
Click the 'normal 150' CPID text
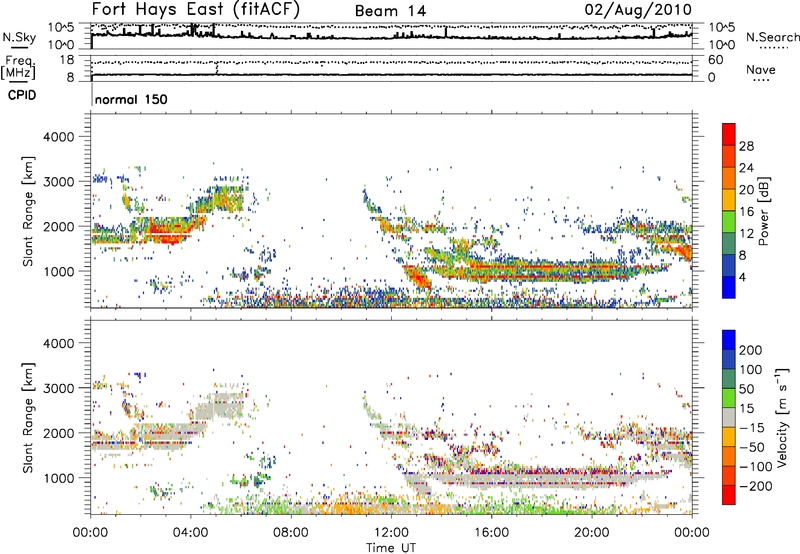coord(131,99)
